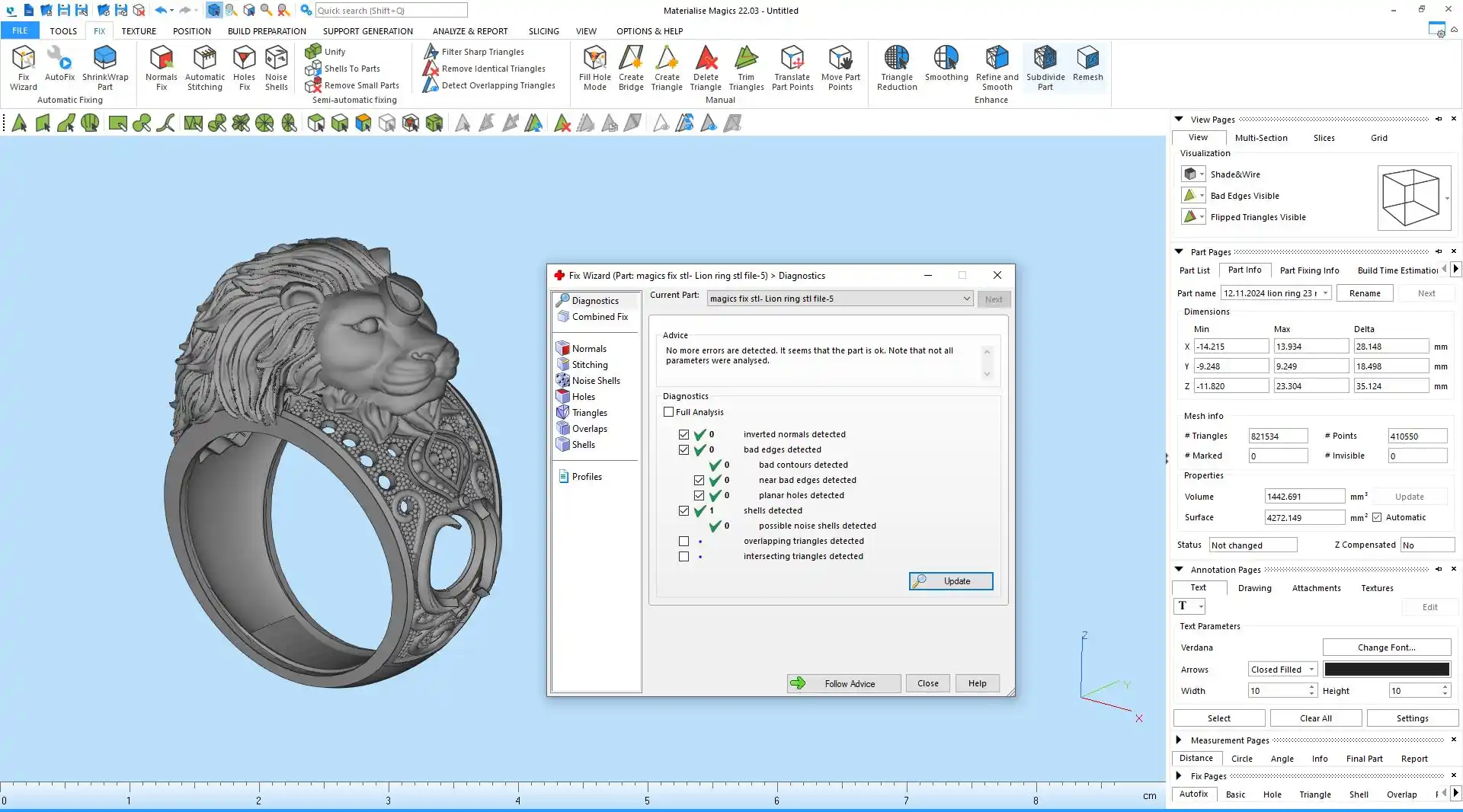1463x812 pixels.
Task: Click the black annotation color swatch
Action: (1386, 670)
